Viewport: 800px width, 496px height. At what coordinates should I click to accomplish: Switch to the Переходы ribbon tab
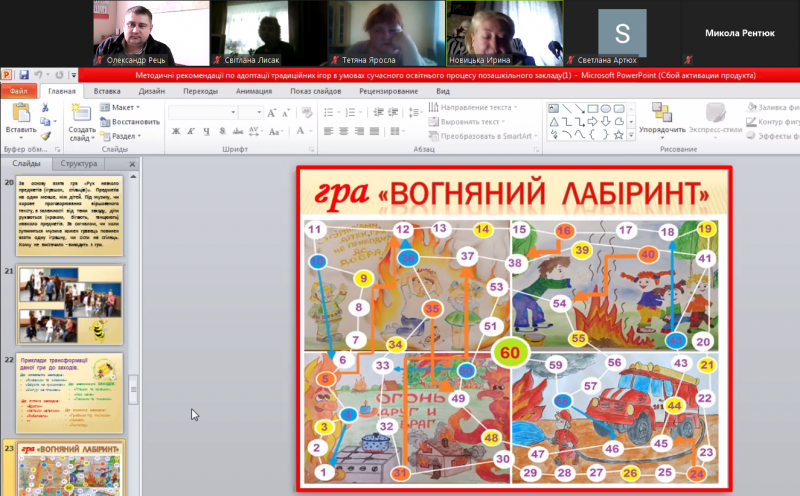(201, 91)
